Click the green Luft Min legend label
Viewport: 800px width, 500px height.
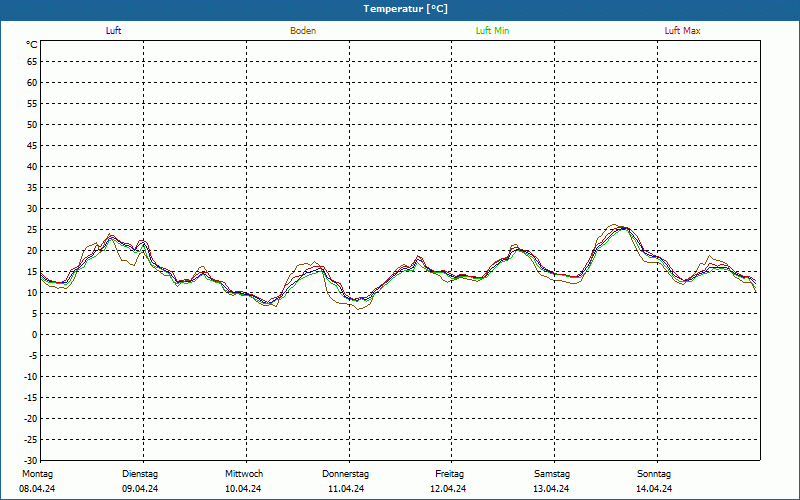tap(492, 31)
